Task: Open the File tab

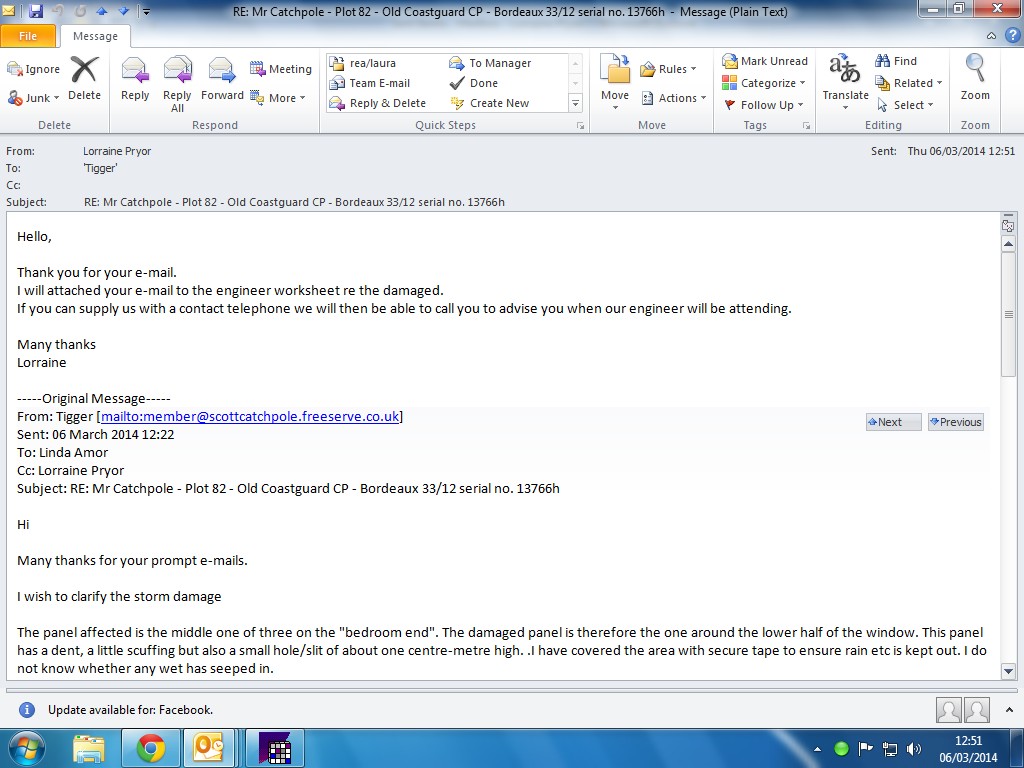Action: (x=28, y=36)
